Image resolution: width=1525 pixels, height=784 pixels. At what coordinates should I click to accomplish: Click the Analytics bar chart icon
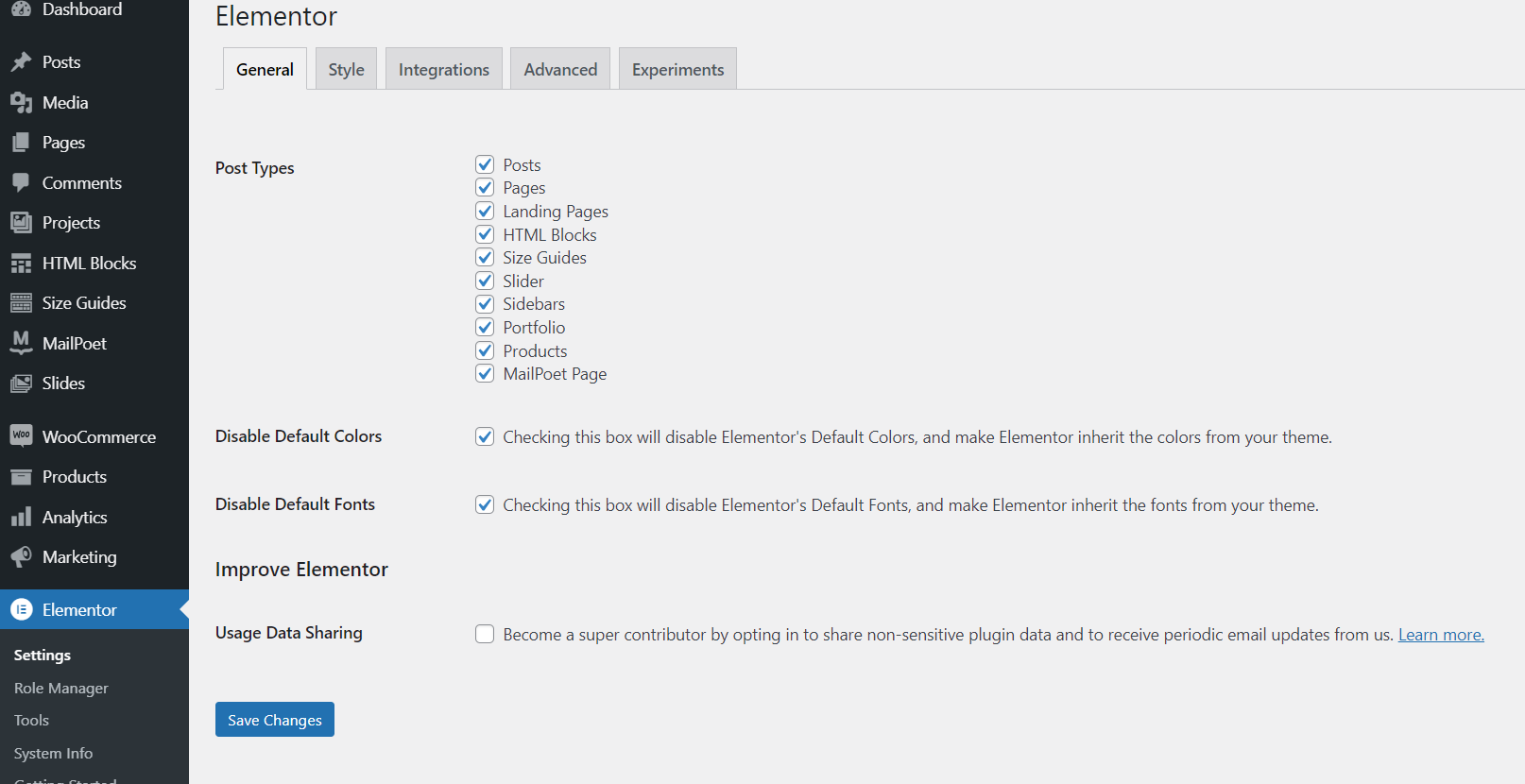tap(21, 518)
